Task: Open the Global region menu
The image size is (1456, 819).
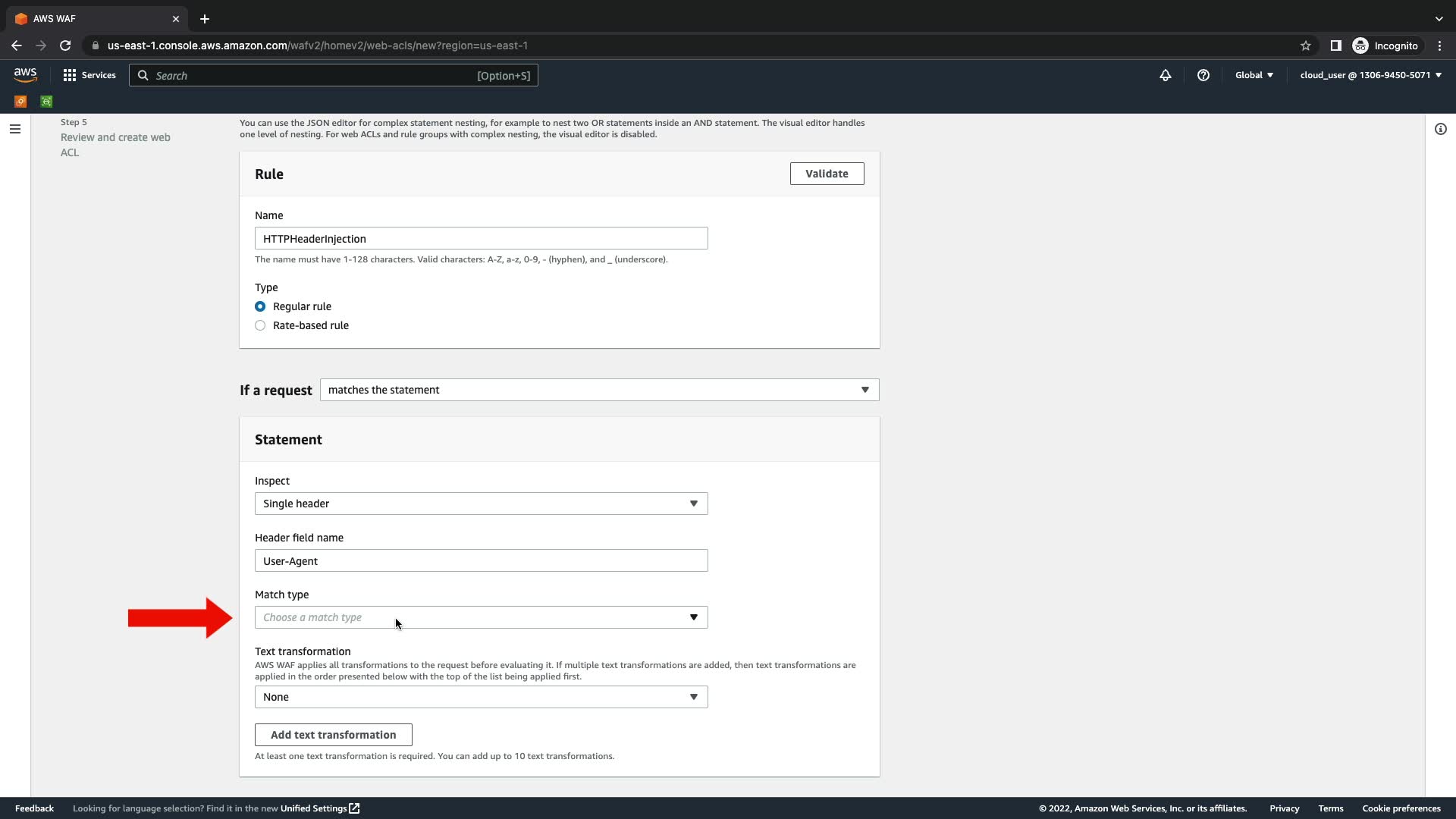Action: tap(1254, 75)
